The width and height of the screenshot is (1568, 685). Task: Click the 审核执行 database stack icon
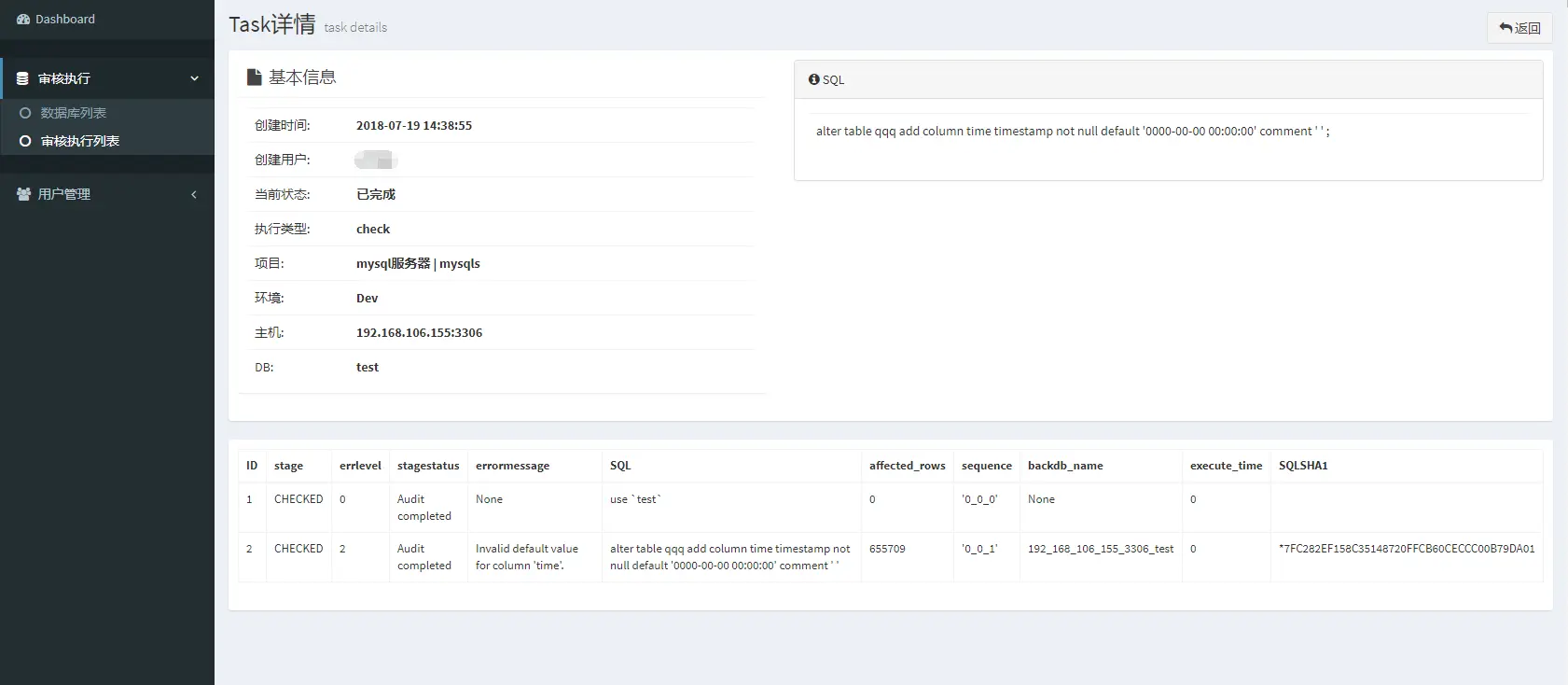22,79
